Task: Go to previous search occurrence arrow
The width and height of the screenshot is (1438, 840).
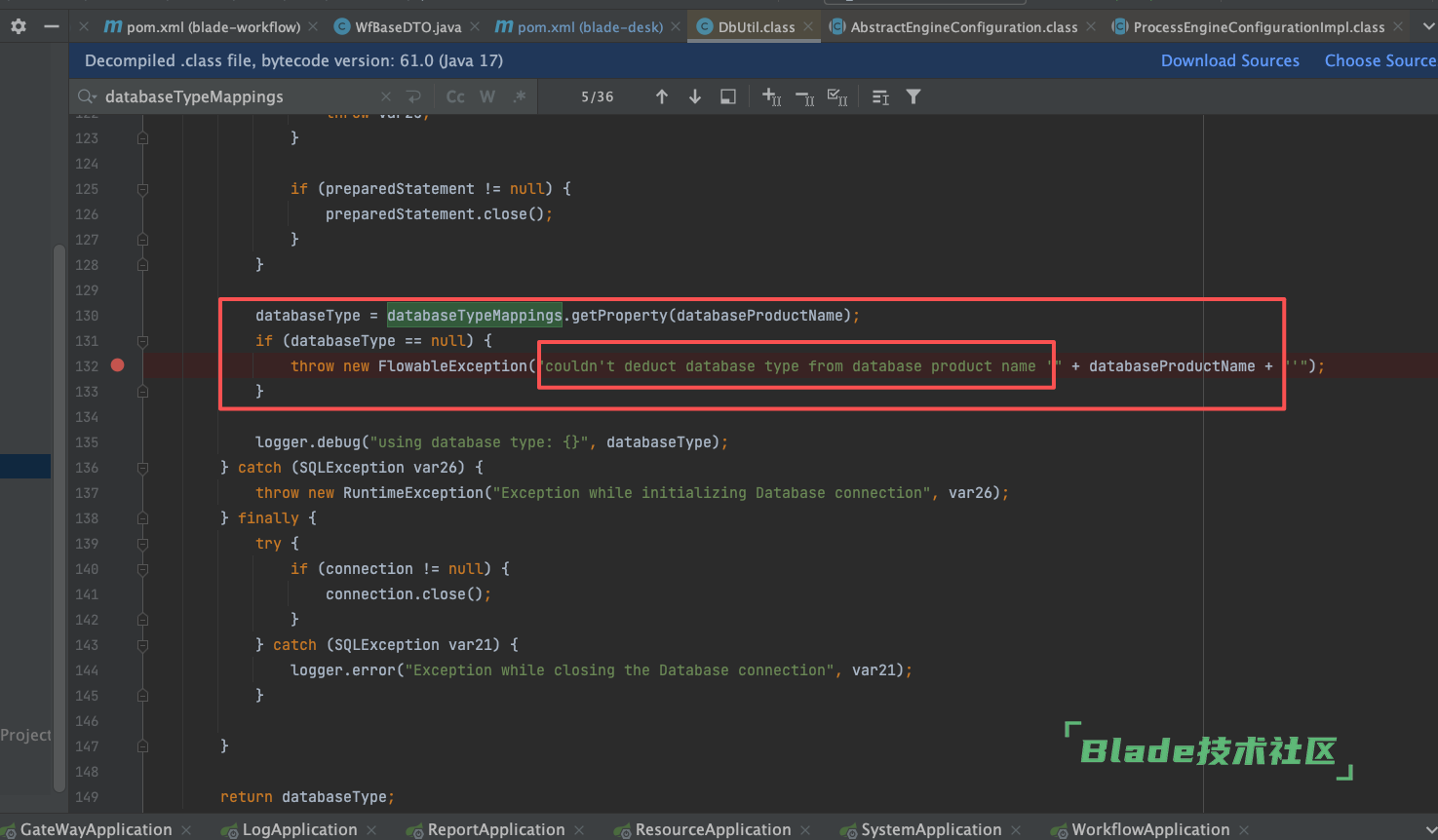Action: (662, 96)
